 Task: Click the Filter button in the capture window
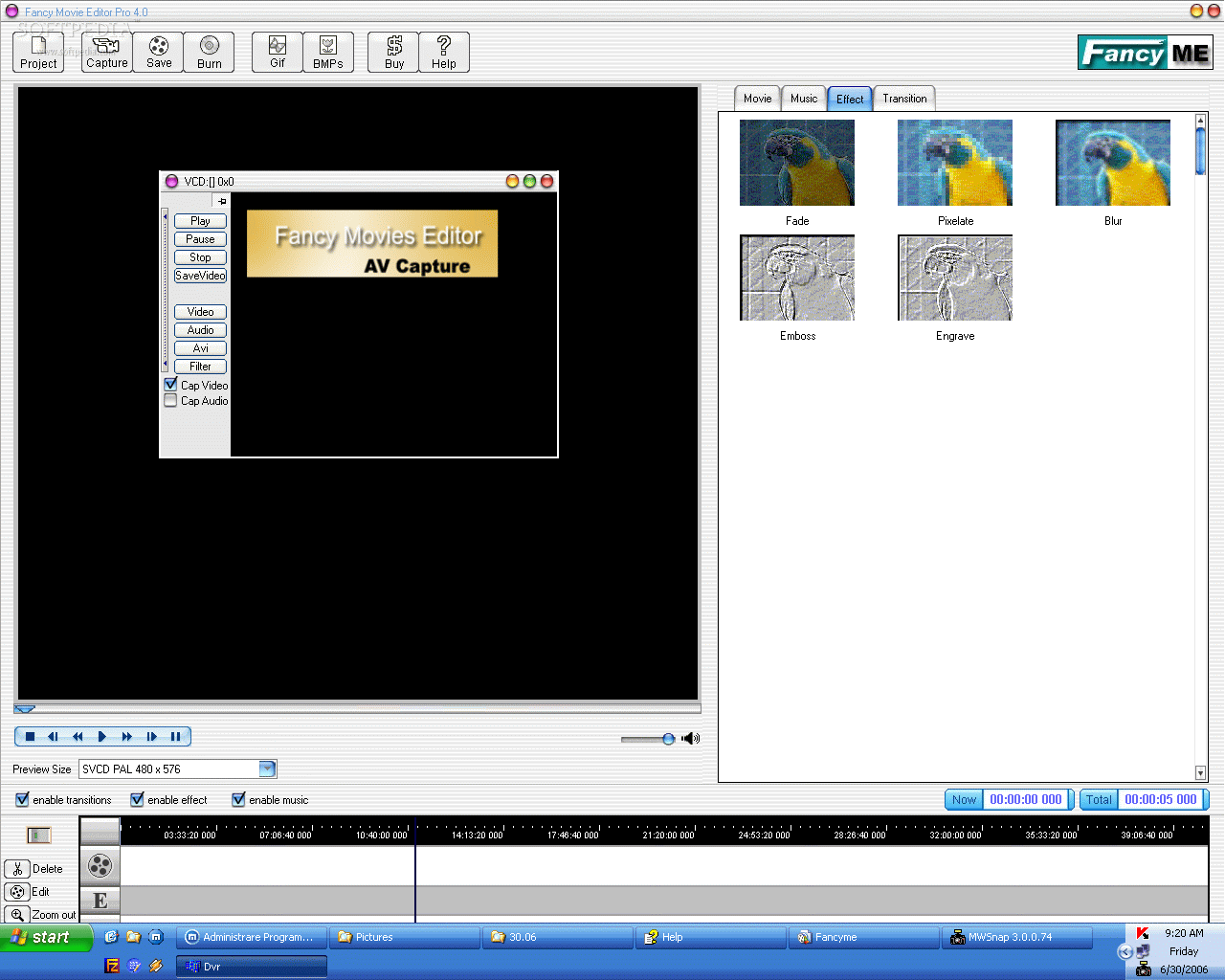pos(200,367)
